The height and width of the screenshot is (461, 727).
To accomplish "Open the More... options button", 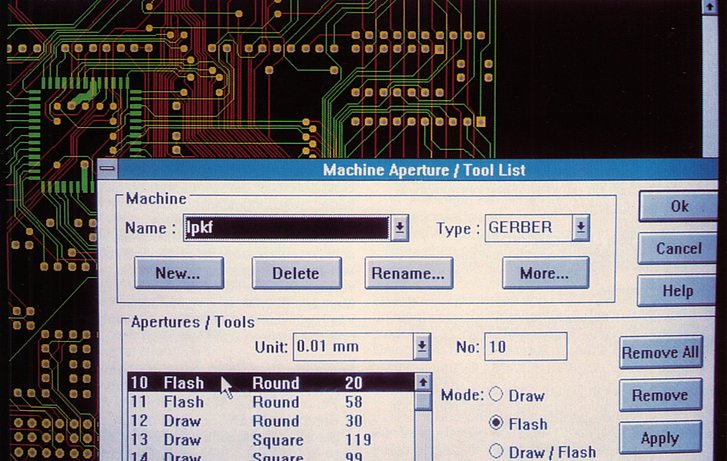I will (x=545, y=273).
